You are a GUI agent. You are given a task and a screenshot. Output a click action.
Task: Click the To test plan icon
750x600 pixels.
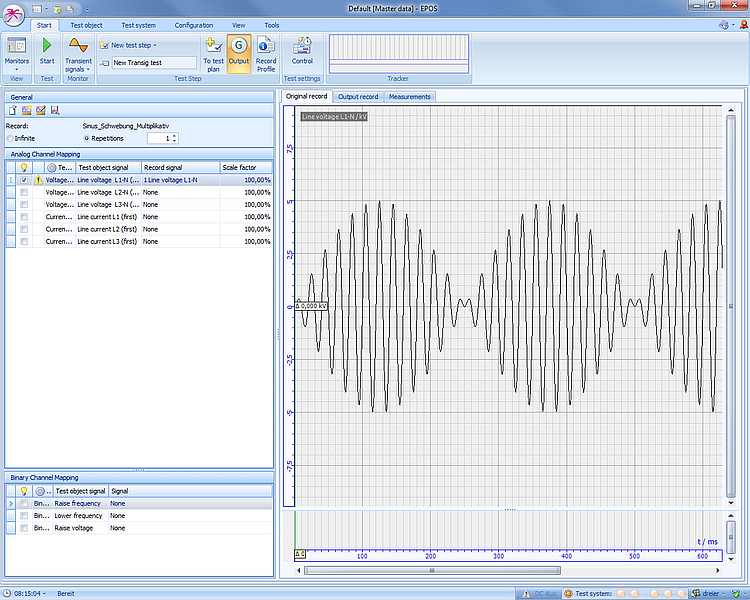tap(213, 45)
